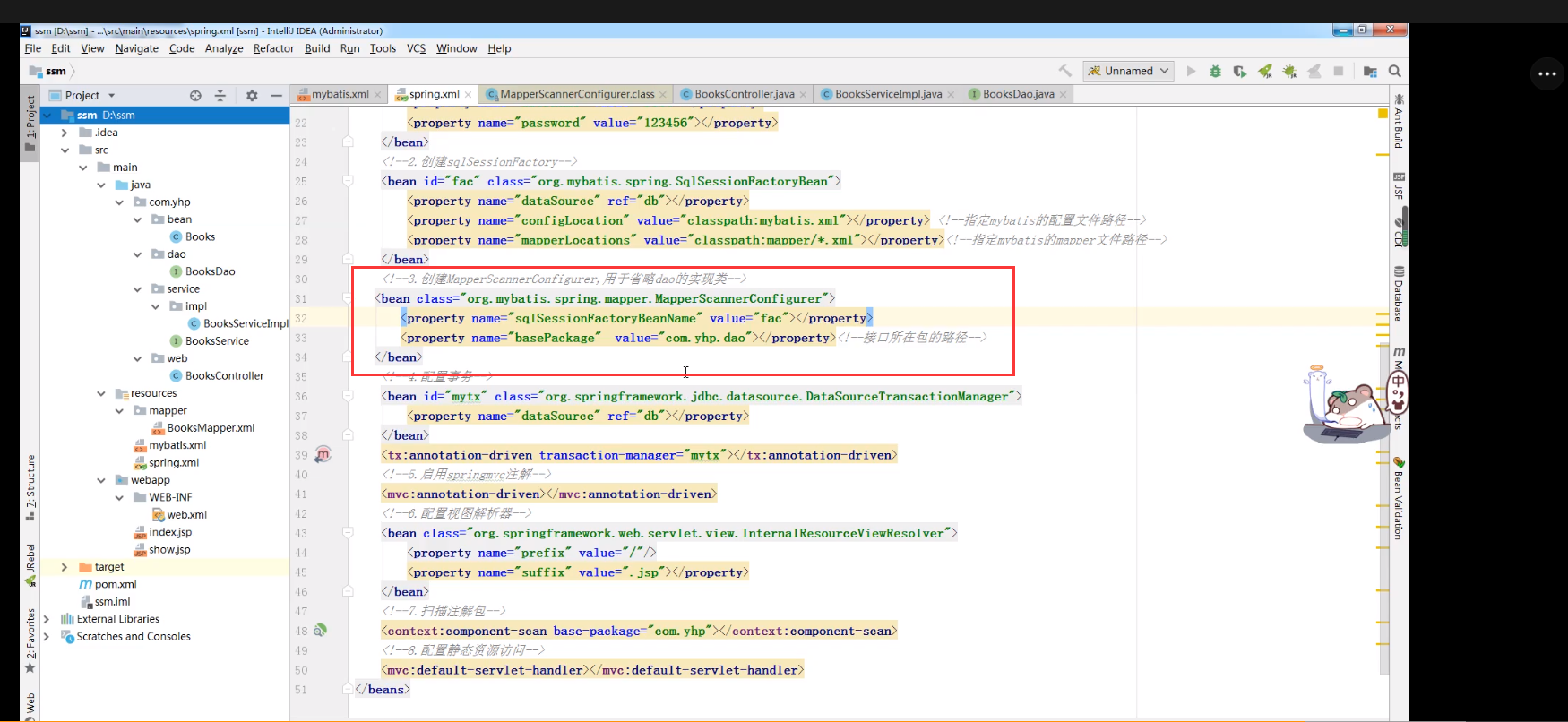Debug with JRebel bug icon

[1289, 71]
